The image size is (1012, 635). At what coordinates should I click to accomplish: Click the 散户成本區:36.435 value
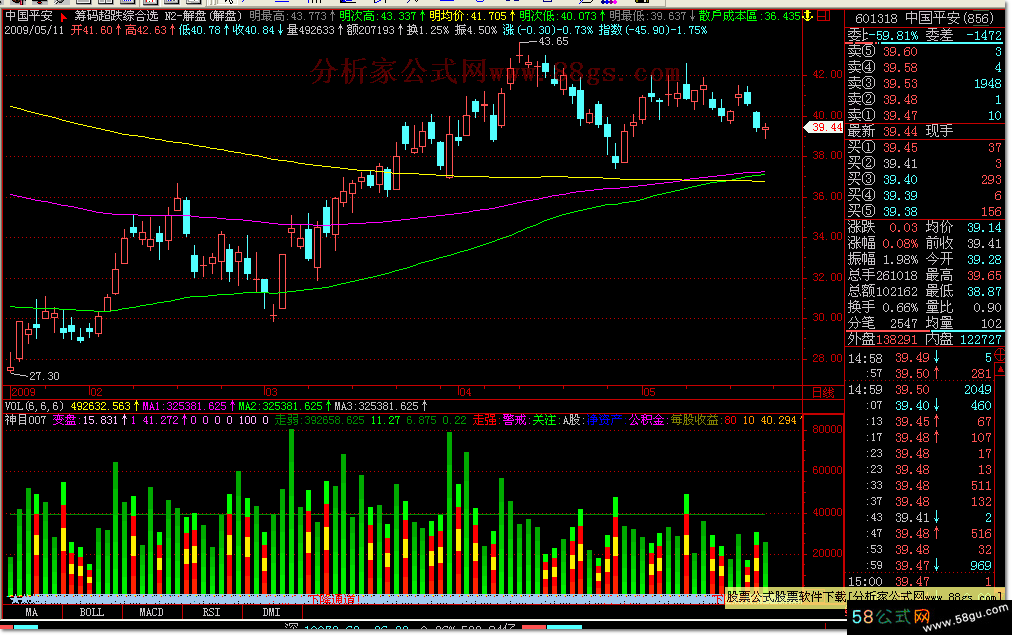(x=750, y=16)
